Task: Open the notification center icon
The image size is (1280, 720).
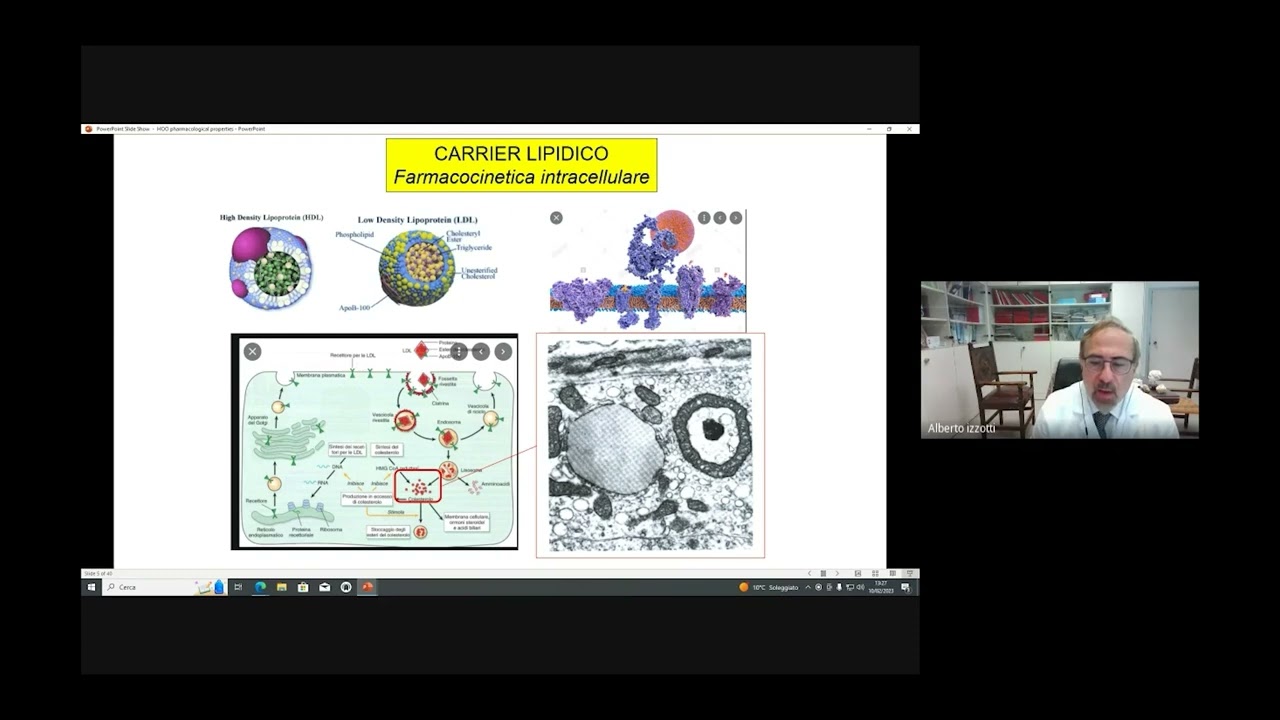Action: click(906, 587)
